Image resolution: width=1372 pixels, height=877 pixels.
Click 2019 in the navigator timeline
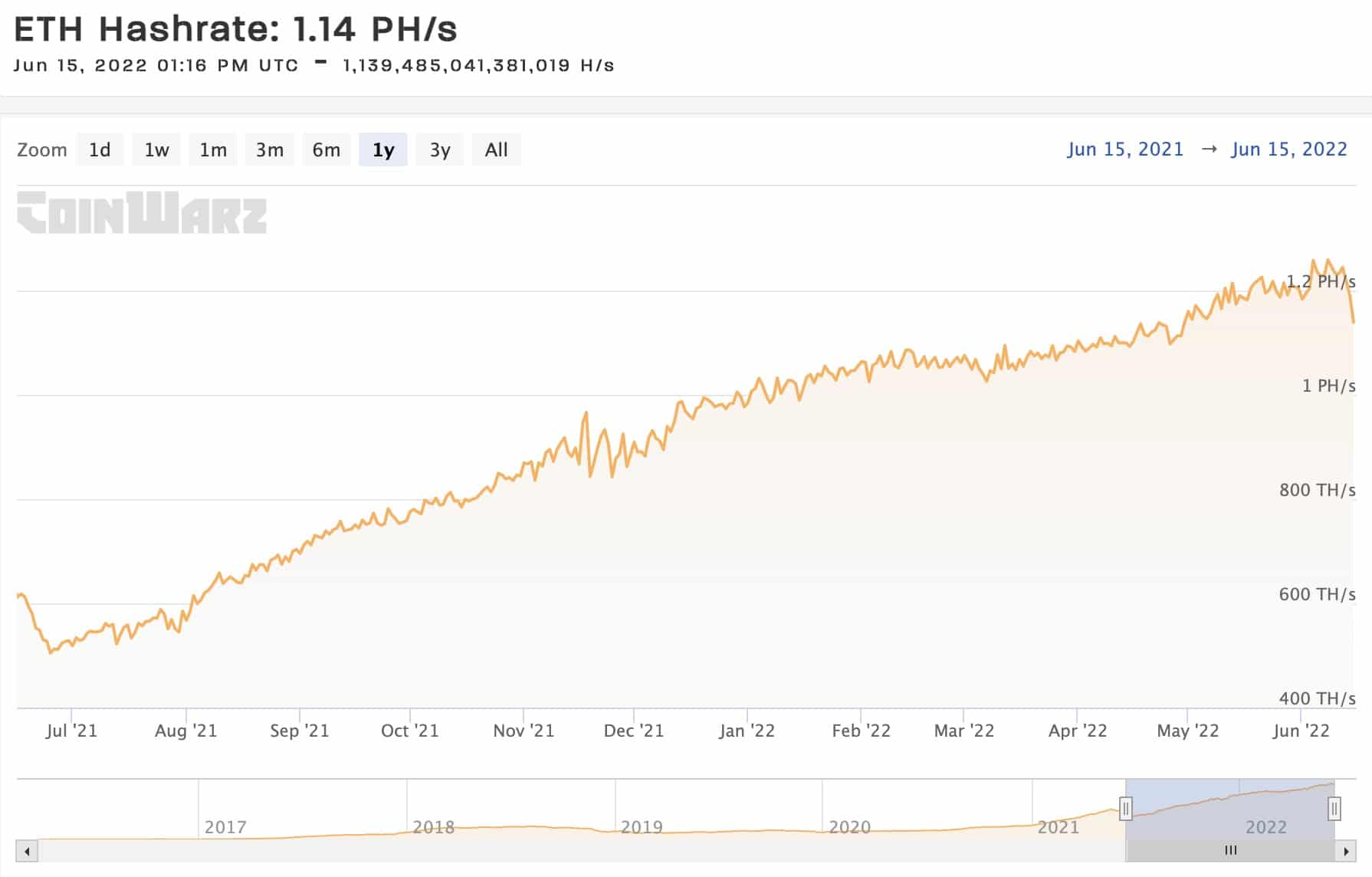pos(642,827)
